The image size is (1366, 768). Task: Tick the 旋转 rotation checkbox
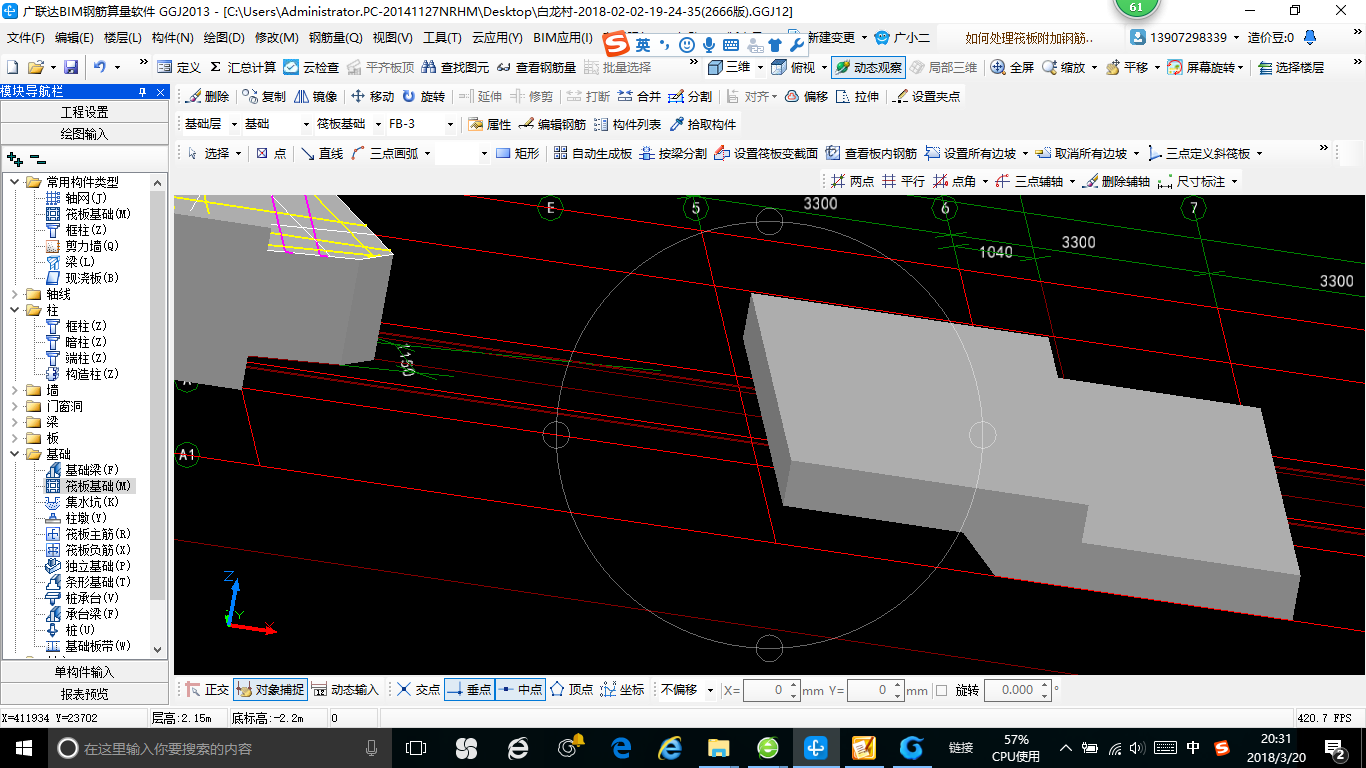coord(941,690)
